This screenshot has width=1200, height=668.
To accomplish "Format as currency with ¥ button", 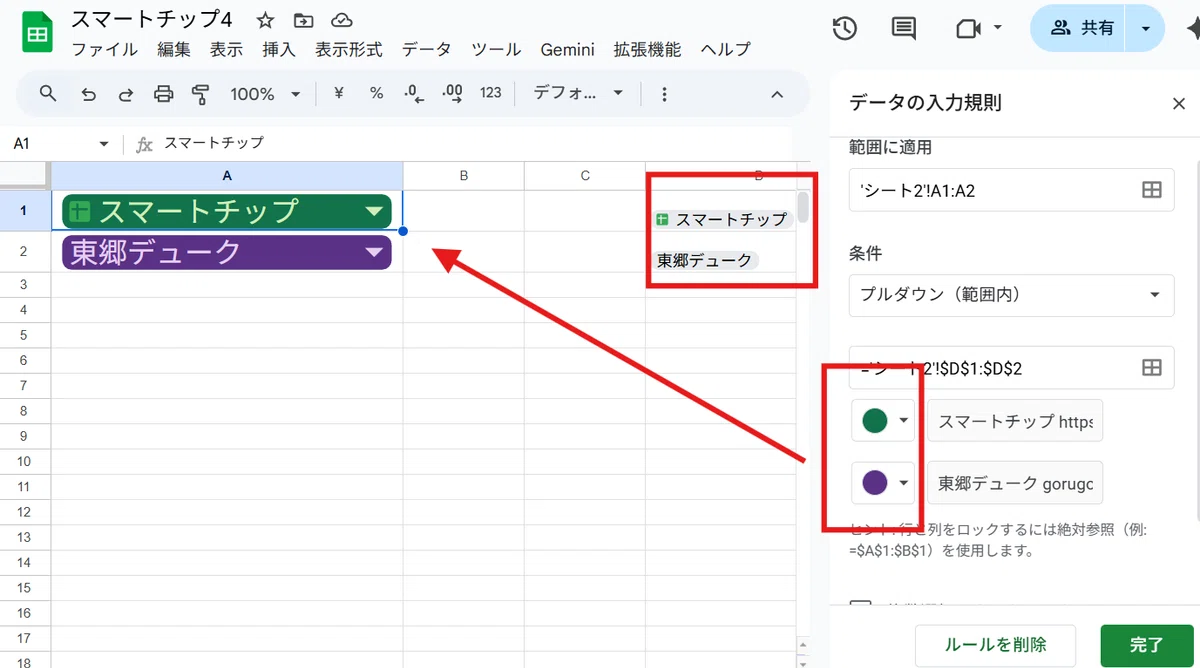I will pyautogui.click(x=338, y=93).
